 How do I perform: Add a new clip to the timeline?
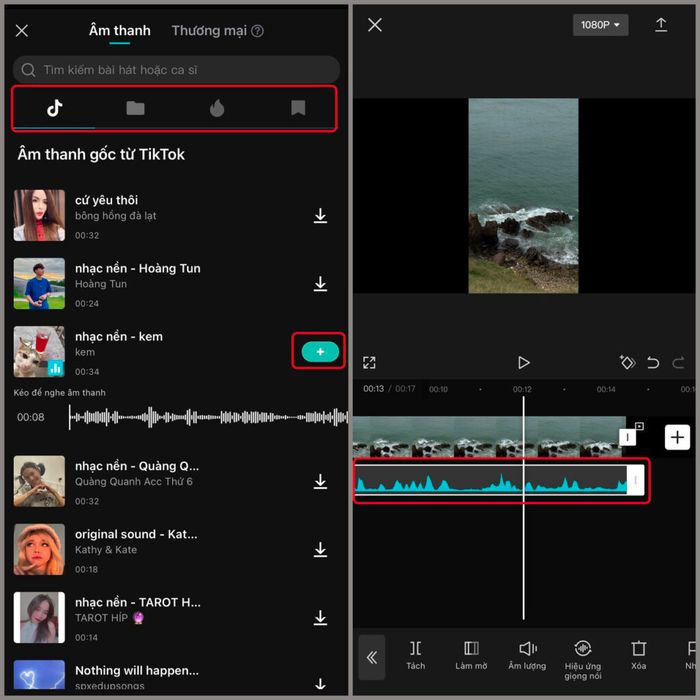(677, 437)
